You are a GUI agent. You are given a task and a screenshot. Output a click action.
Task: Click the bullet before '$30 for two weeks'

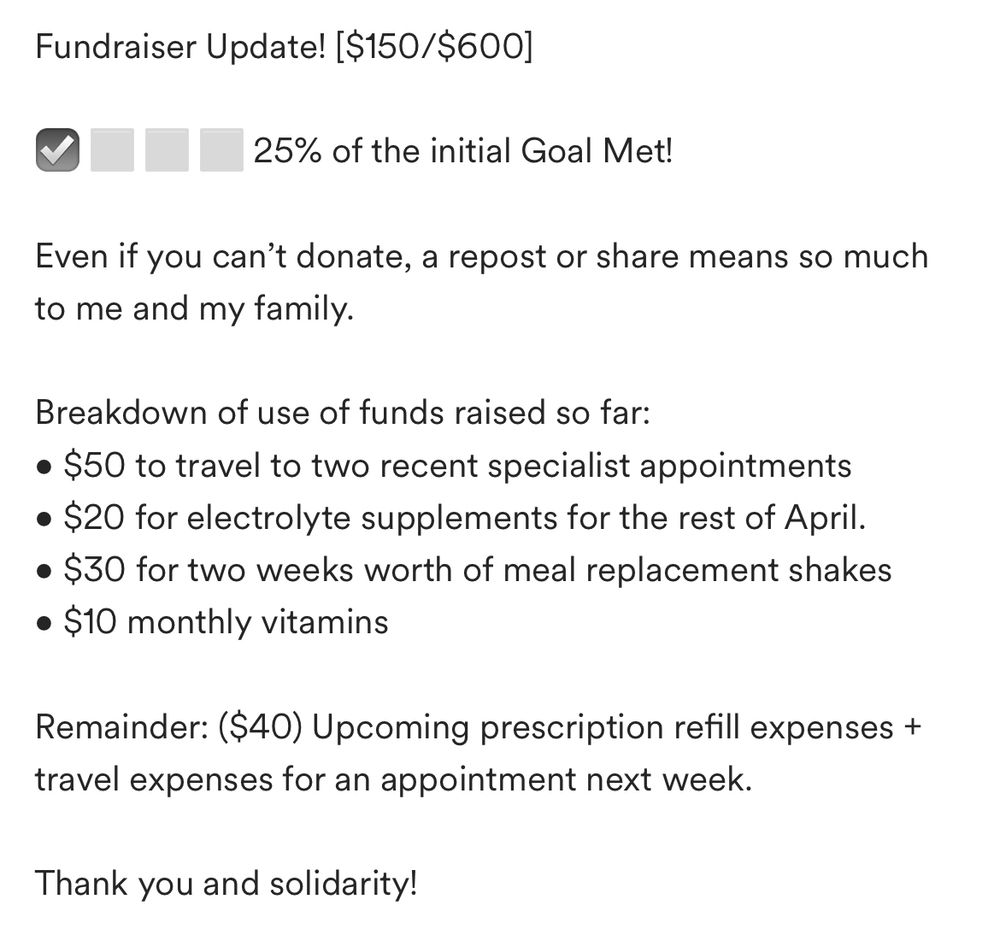44,571
